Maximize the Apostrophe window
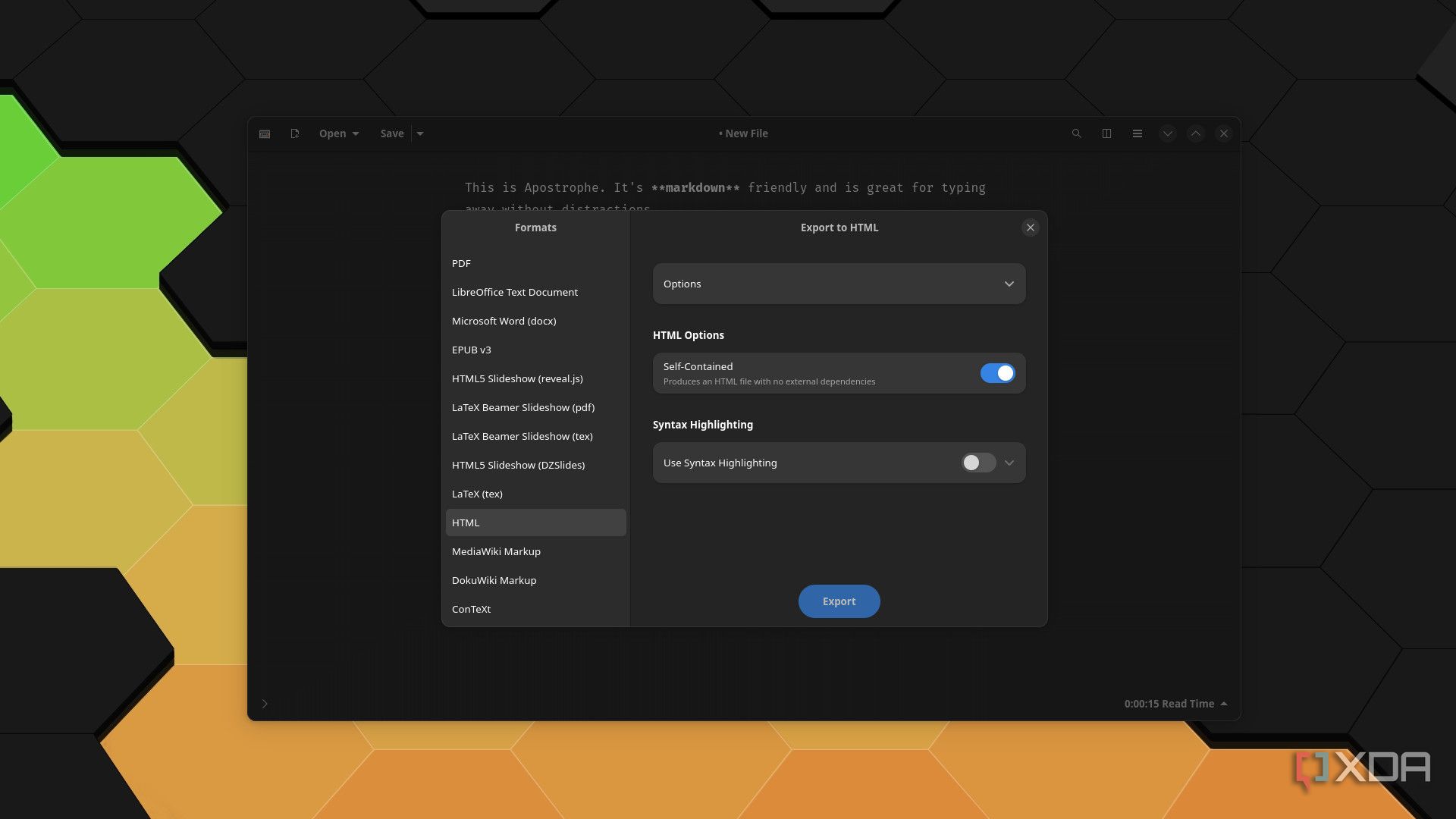The image size is (1456, 819). pos(1195,133)
